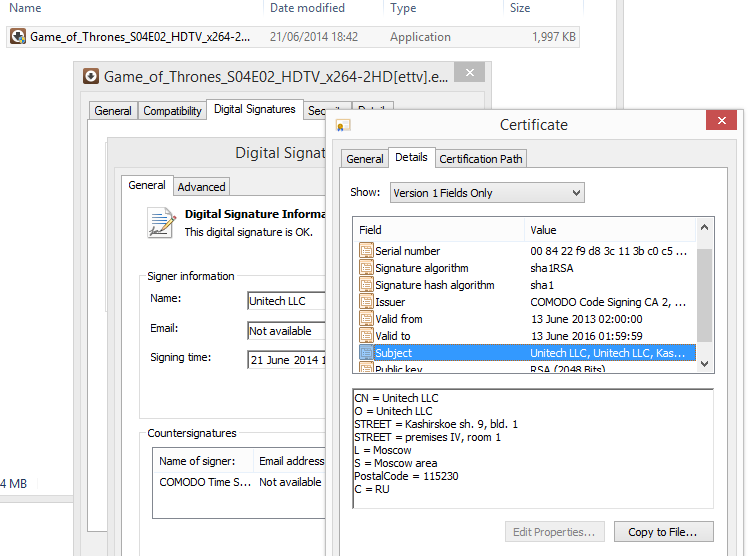Click the Properties dialog title bar icon
Screen dimensions: 751x556
[91, 76]
